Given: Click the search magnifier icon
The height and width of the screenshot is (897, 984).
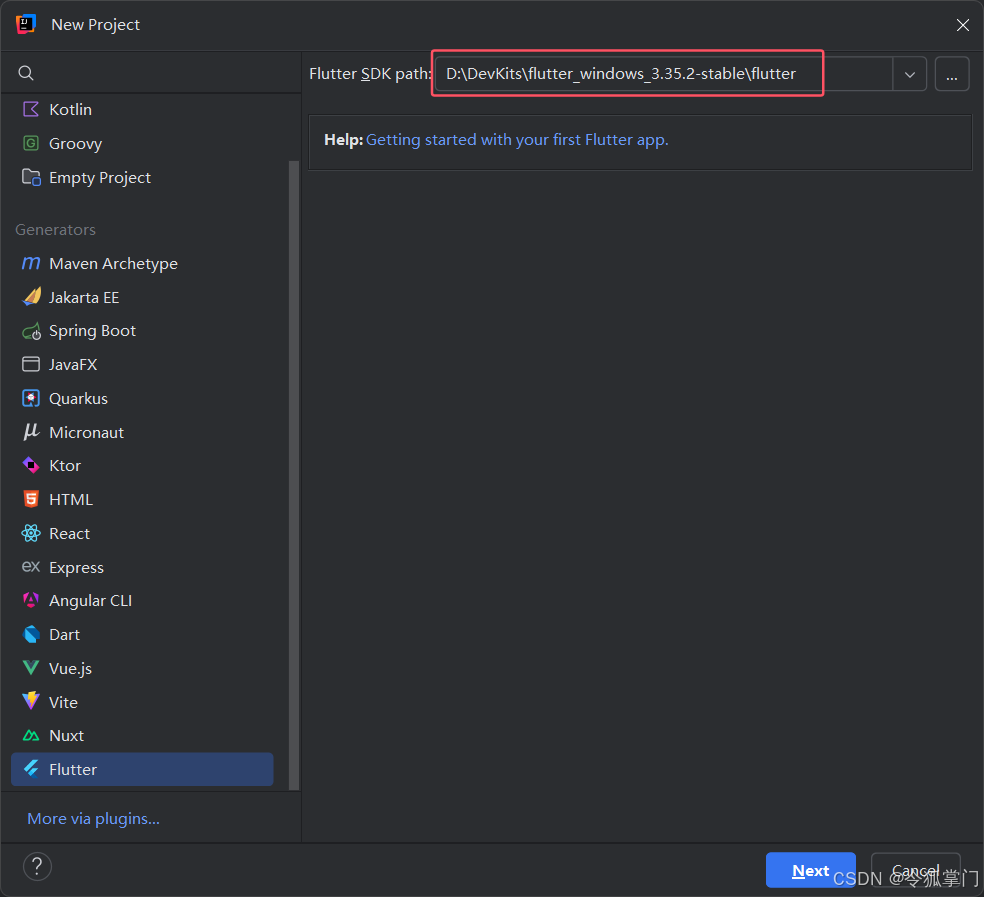Looking at the screenshot, I should click(x=26, y=73).
